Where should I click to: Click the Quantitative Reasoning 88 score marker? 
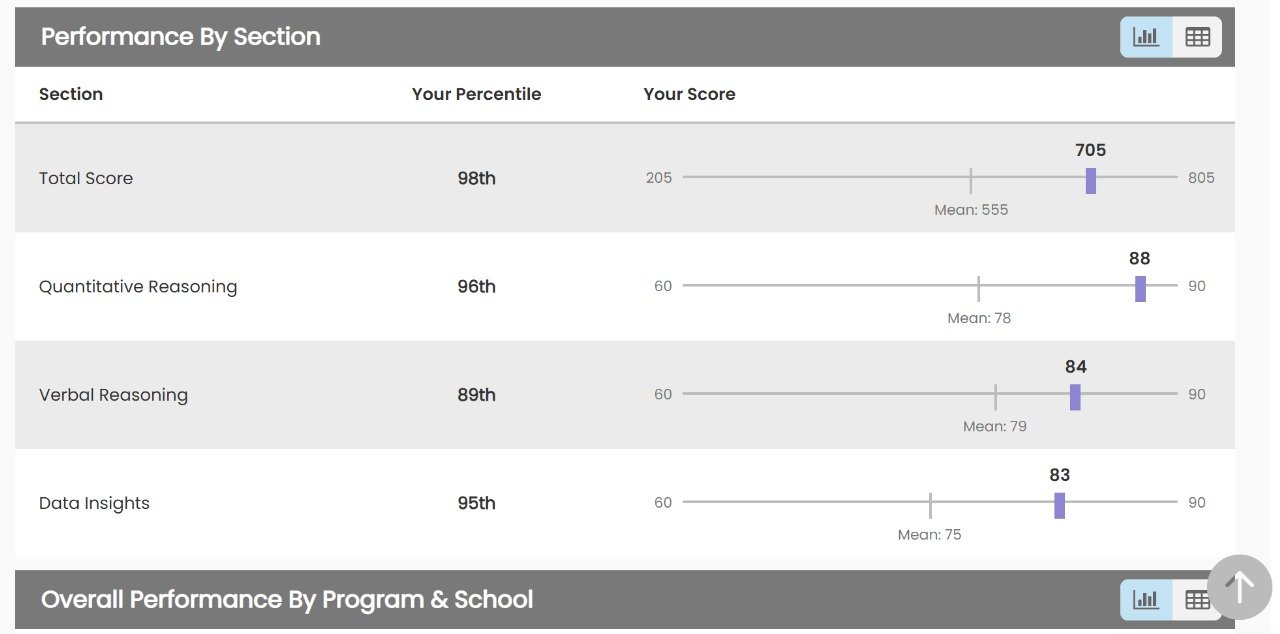1140,288
